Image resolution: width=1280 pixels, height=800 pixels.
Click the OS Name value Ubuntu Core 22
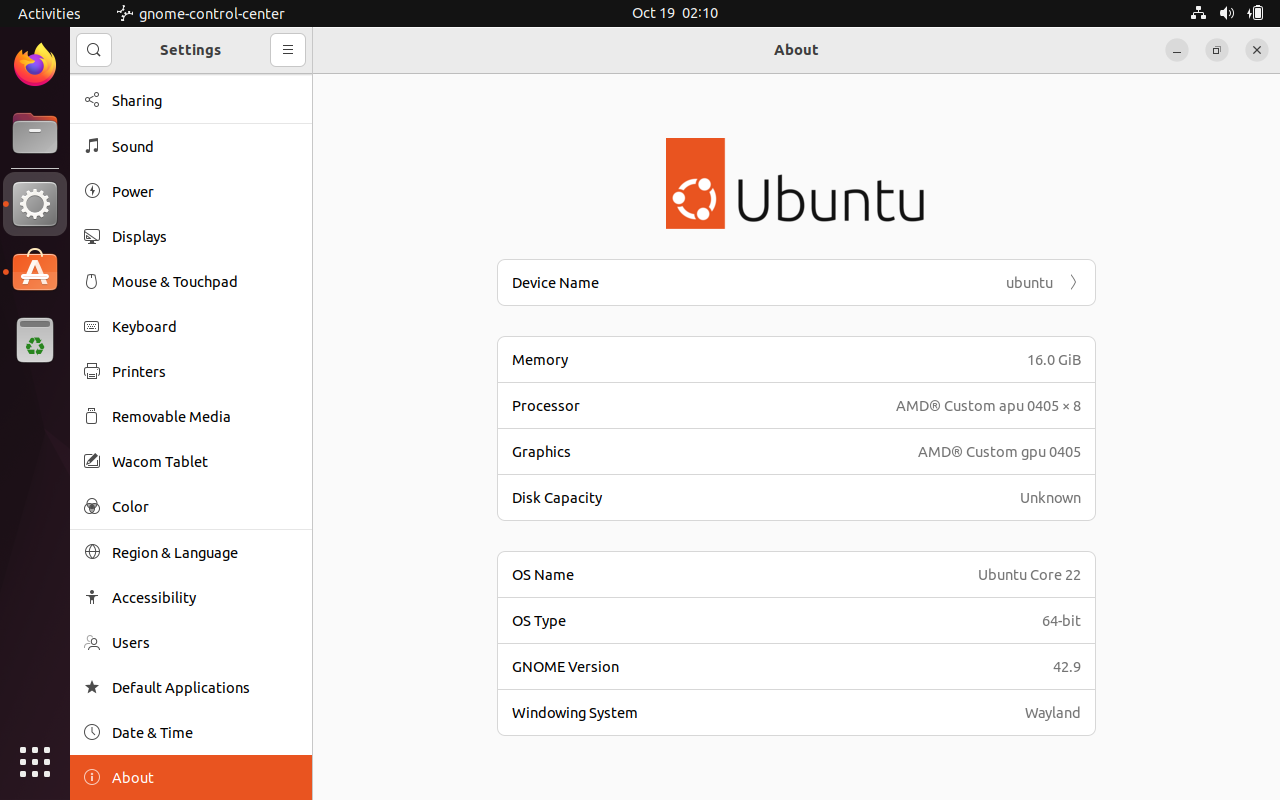click(1029, 575)
